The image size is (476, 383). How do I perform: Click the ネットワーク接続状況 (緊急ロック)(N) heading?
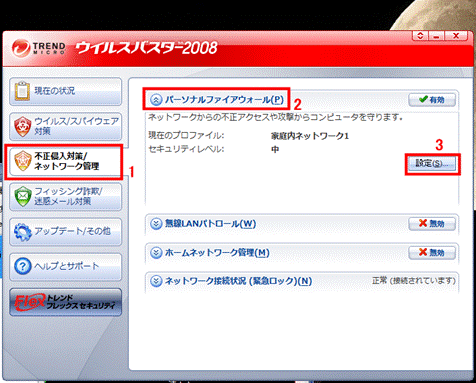pos(238,281)
